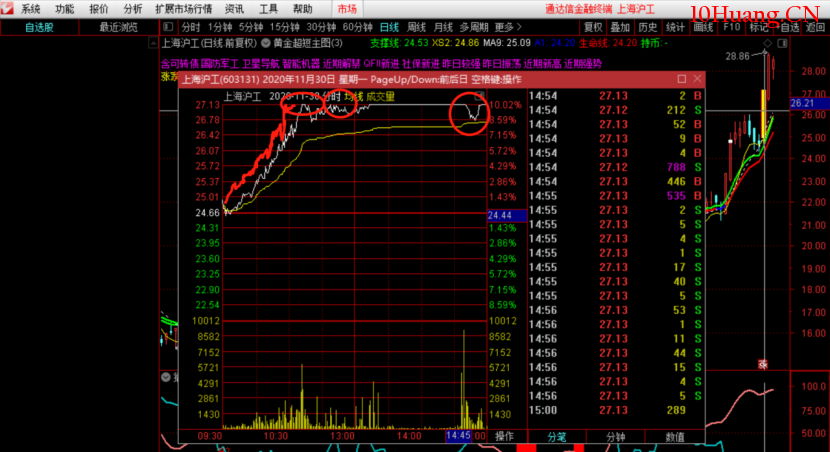Click the 26.21 price label on axis
This screenshot has width=830, height=452.
pyautogui.click(x=803, y=103)
